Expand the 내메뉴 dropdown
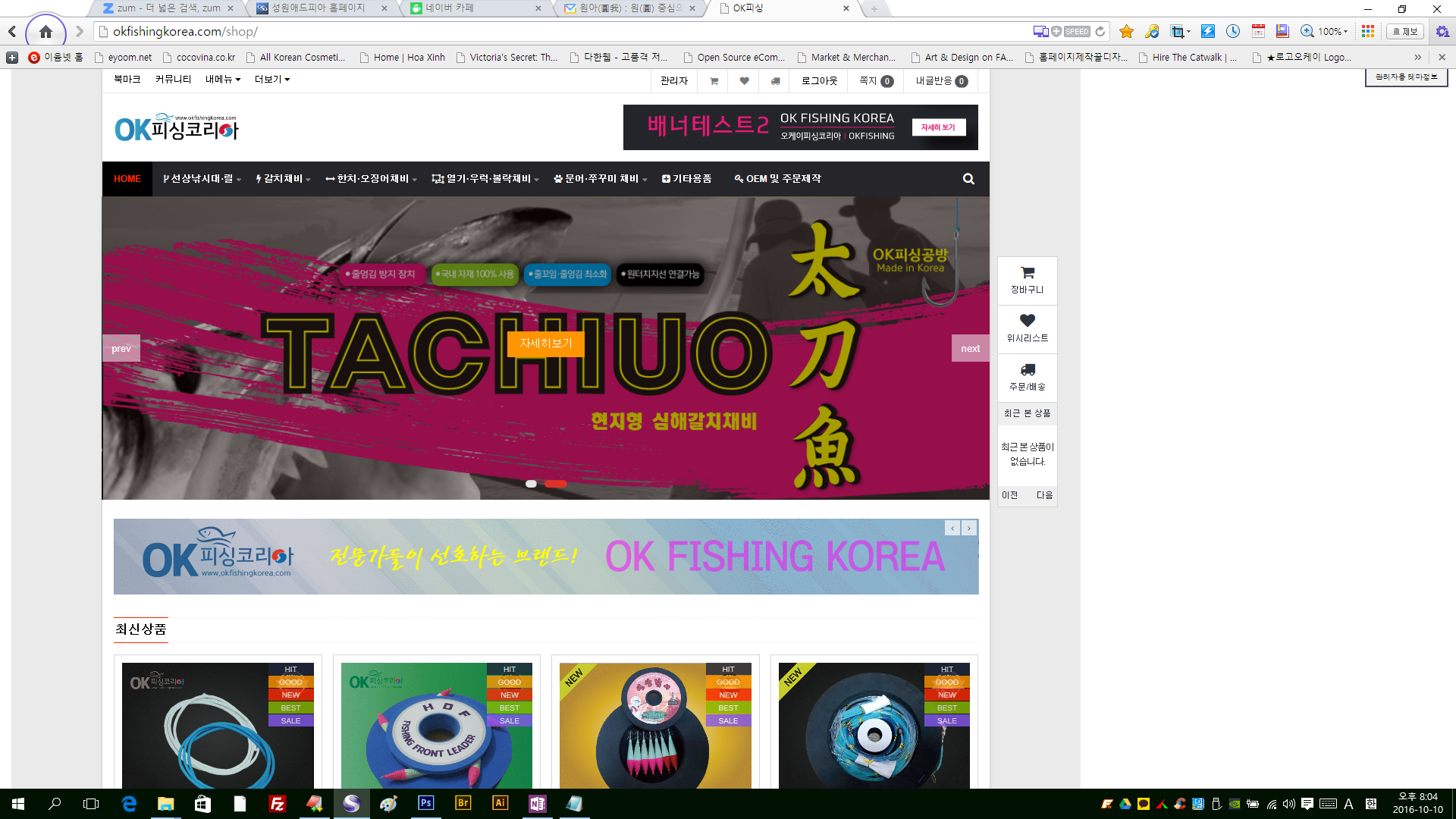1456x819 pixels. click(x=222, y=80)
